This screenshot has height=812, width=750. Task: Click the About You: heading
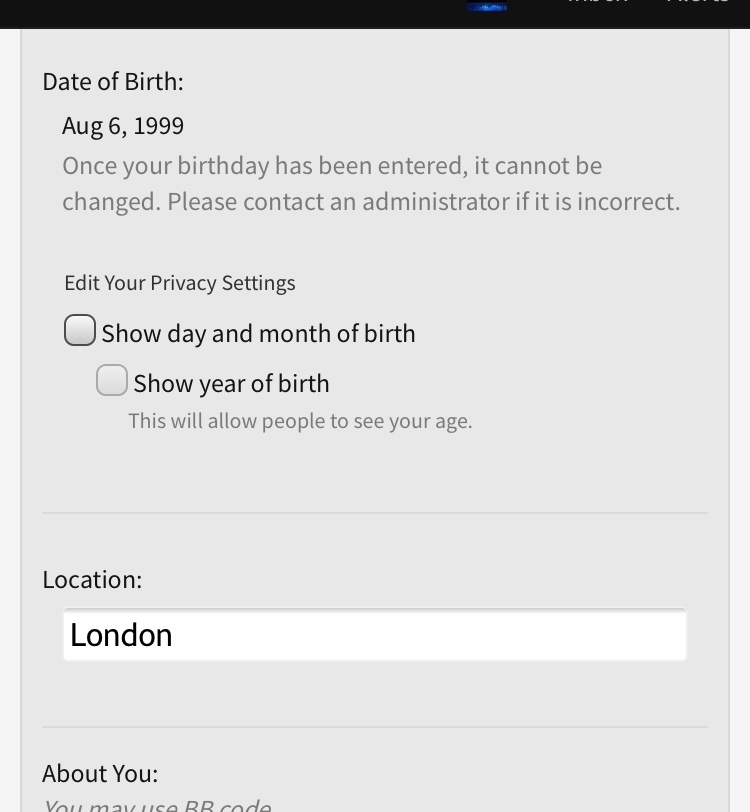tap(100, 774)
